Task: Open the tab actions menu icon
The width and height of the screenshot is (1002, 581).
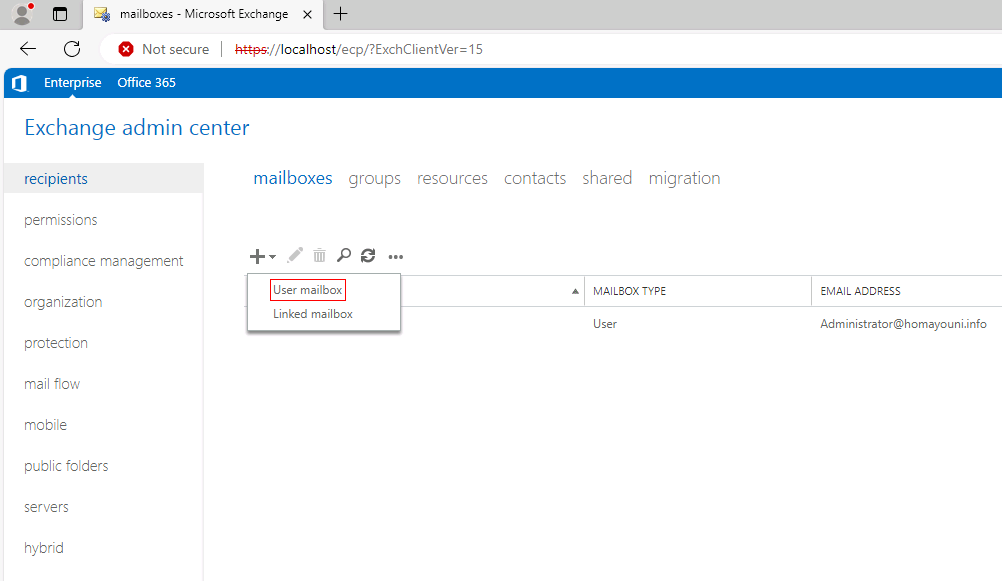Action: pyautogui.click(x=60, y=14)
